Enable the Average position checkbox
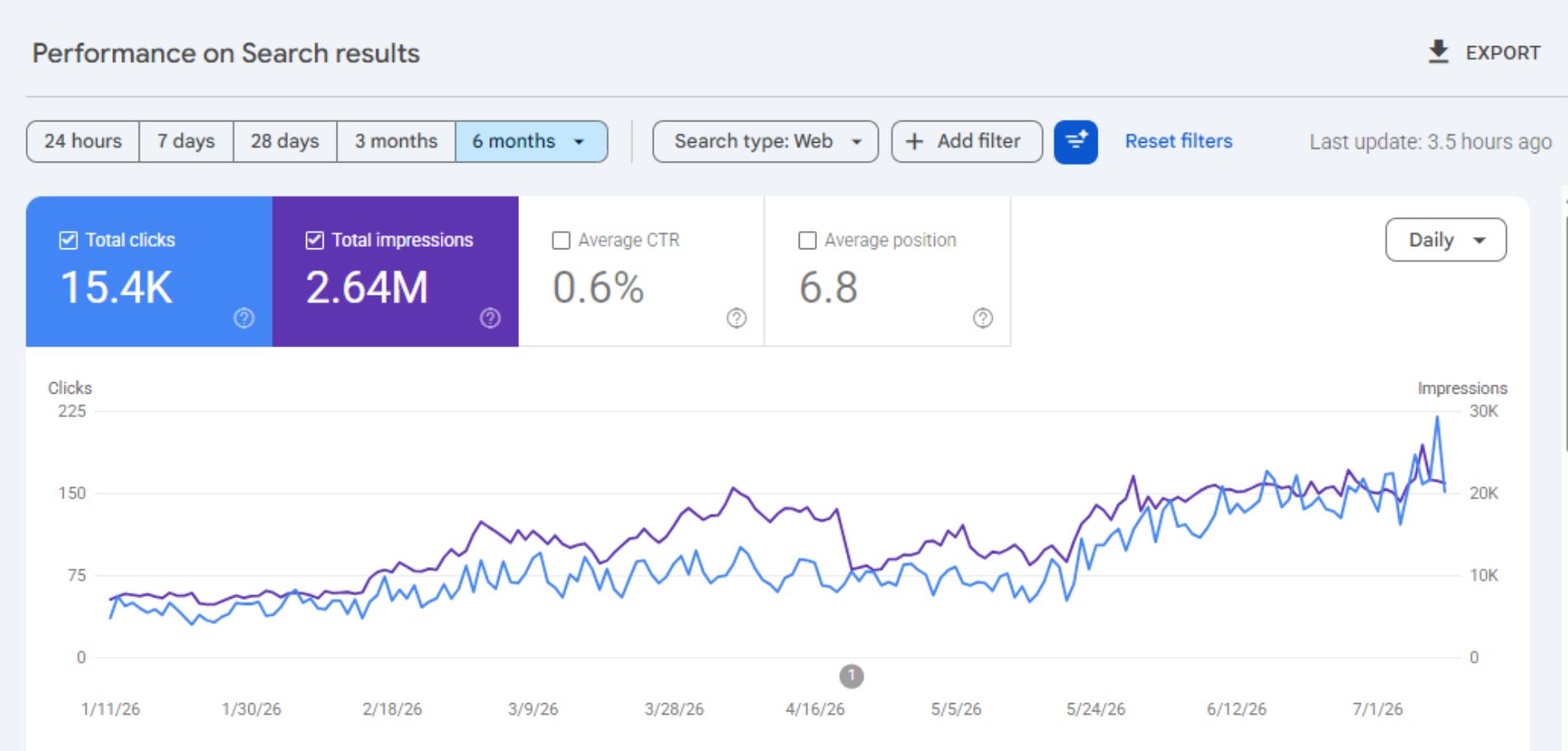1568x751 pixels. click(807, 240)
